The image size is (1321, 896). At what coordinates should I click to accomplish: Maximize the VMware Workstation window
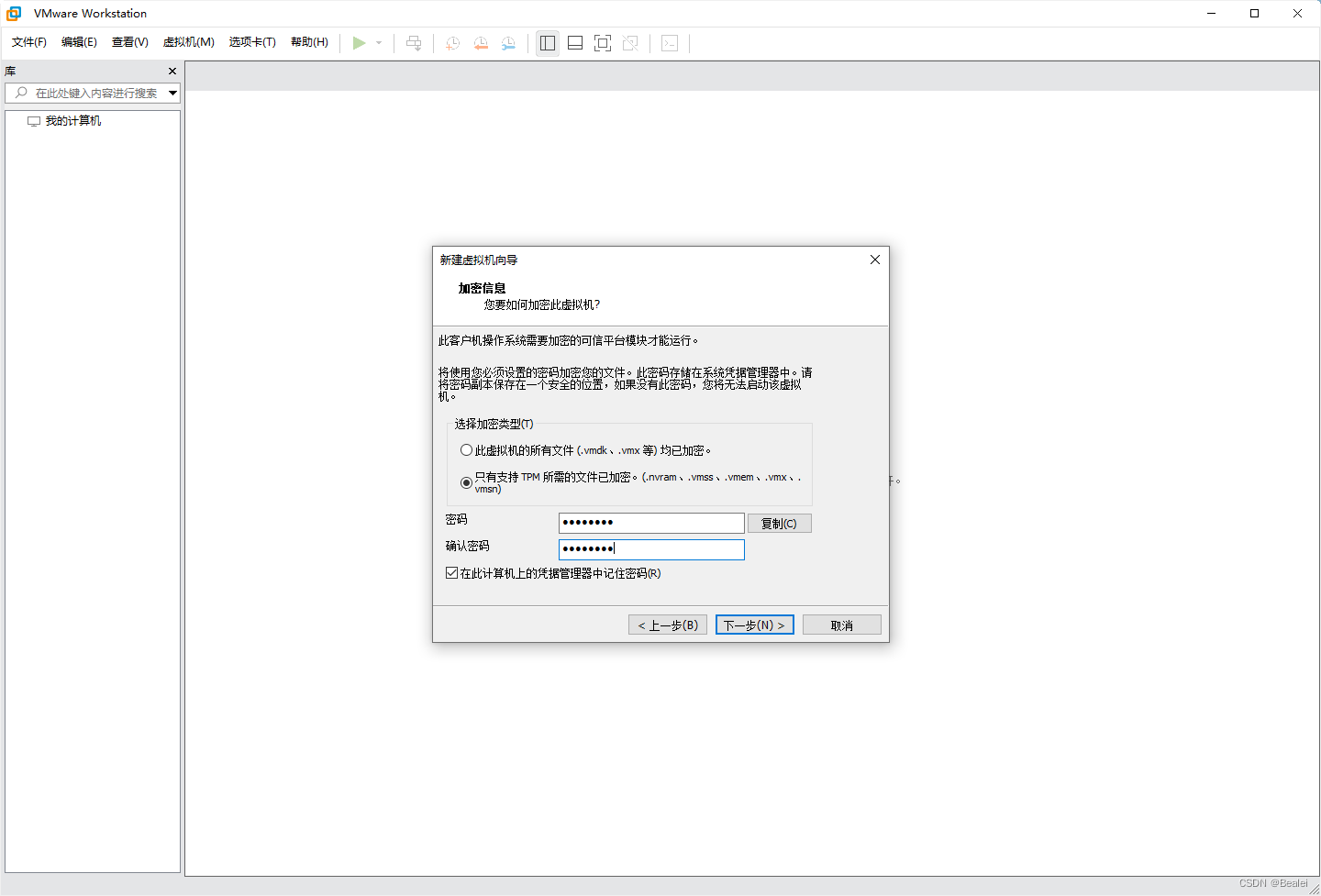pyautogui.click(x=1254, y=14)
